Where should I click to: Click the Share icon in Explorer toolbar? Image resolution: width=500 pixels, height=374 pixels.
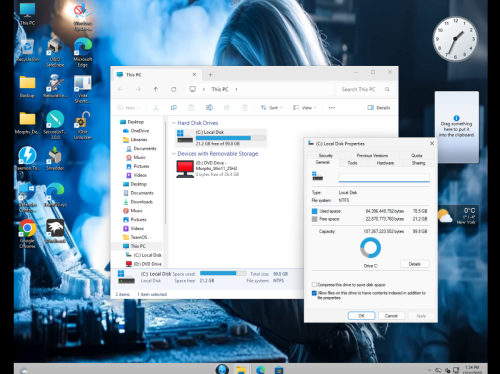click(227, 108)
